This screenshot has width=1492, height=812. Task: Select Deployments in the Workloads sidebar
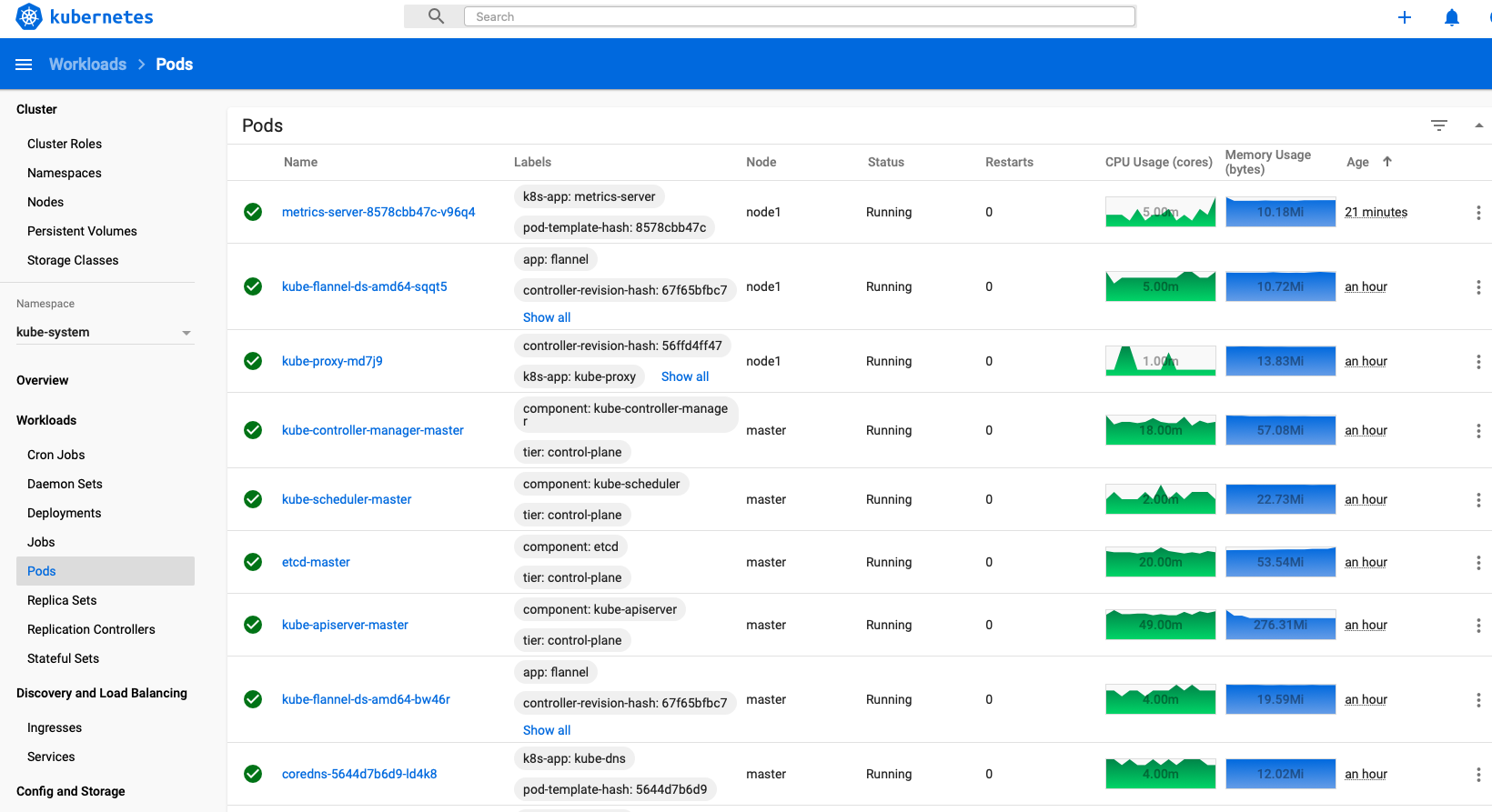pos(65,513)
